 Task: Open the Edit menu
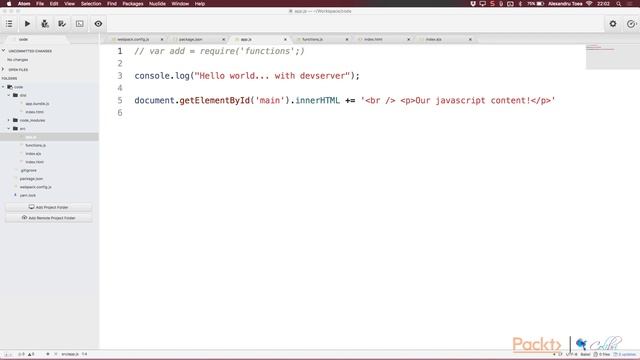[54, 4]
